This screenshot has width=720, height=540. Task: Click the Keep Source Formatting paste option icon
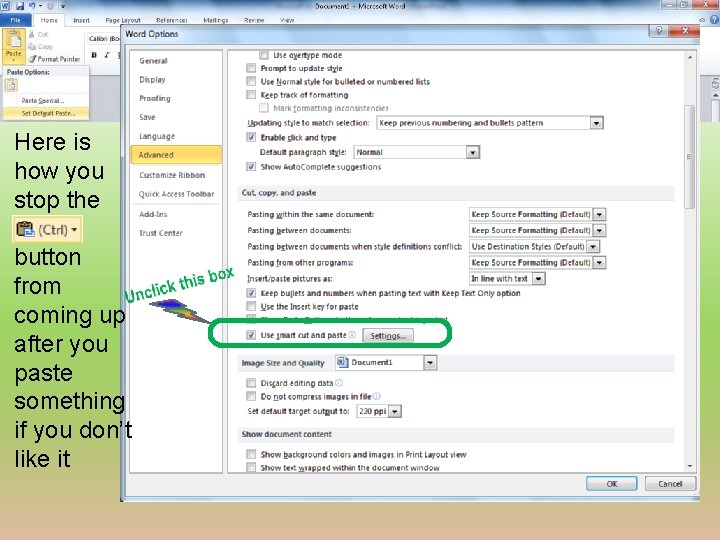click(x=11, y=85)
